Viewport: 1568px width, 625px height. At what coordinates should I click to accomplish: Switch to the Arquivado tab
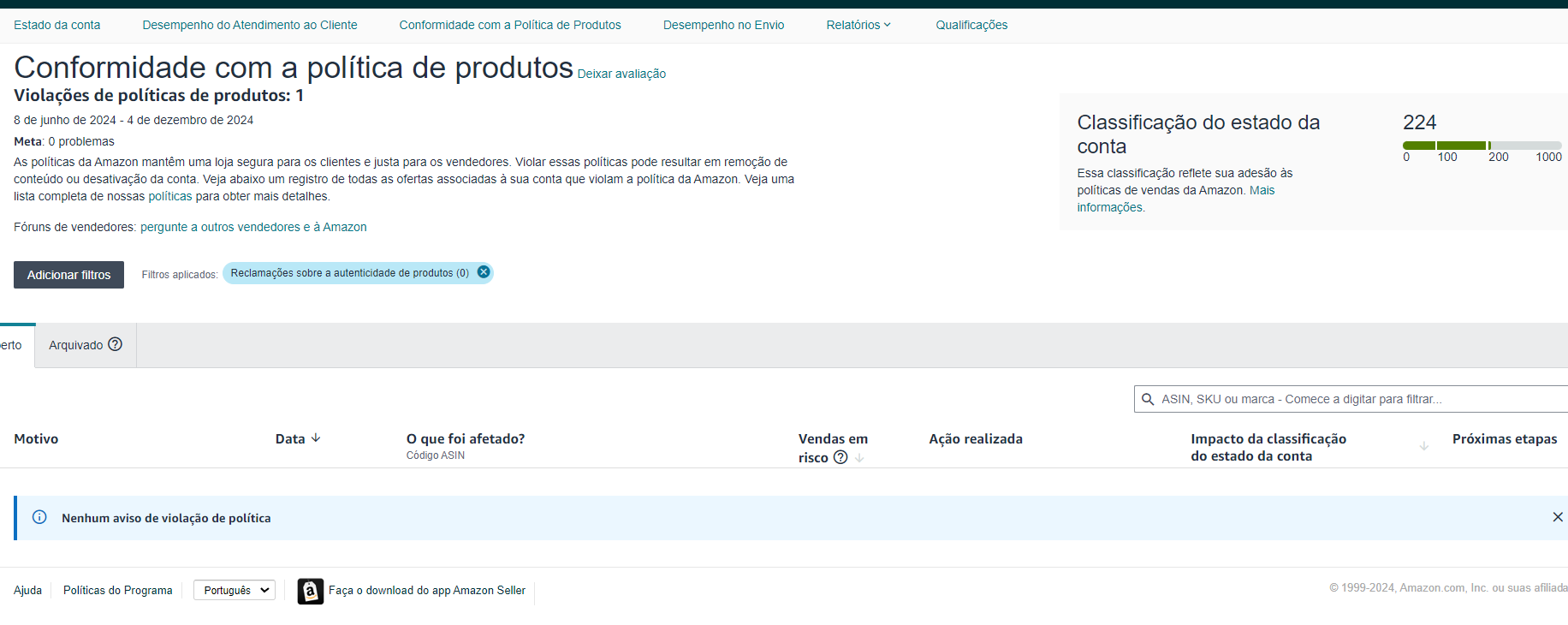pyautogui.click(x=86, y=345)
